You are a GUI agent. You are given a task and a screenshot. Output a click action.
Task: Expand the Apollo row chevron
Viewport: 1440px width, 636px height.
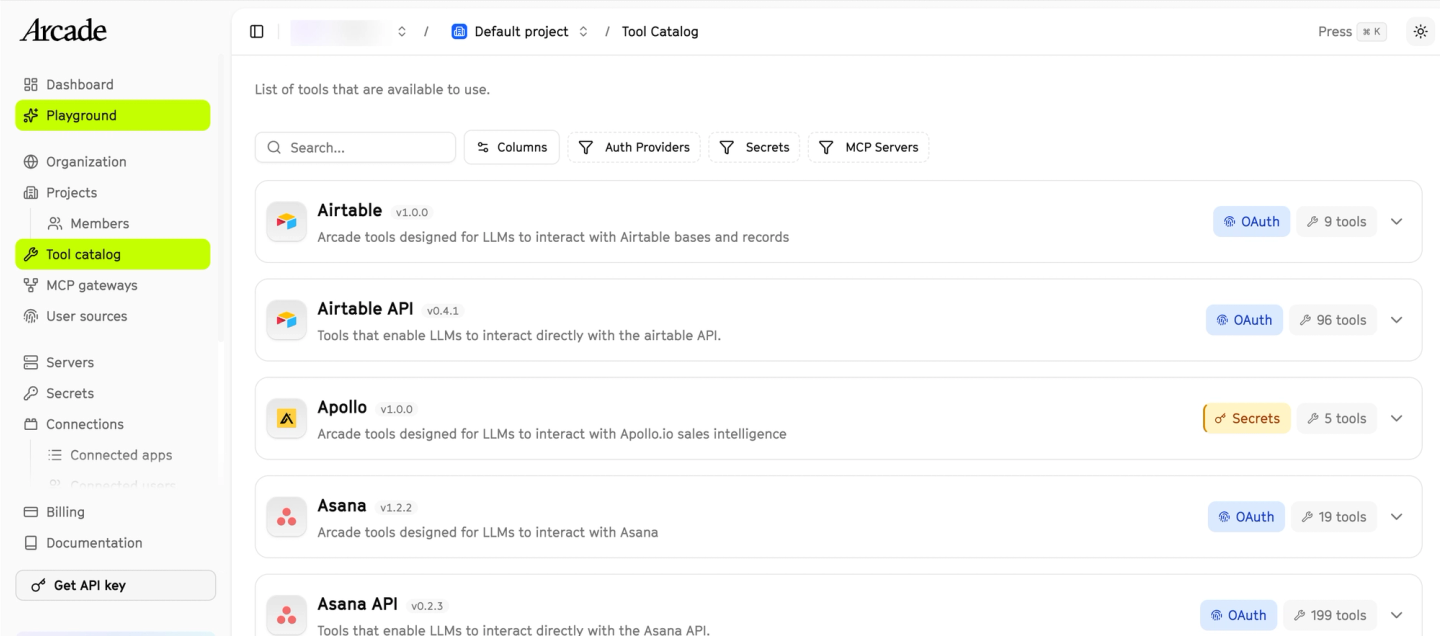click(x=1397, y=419)
